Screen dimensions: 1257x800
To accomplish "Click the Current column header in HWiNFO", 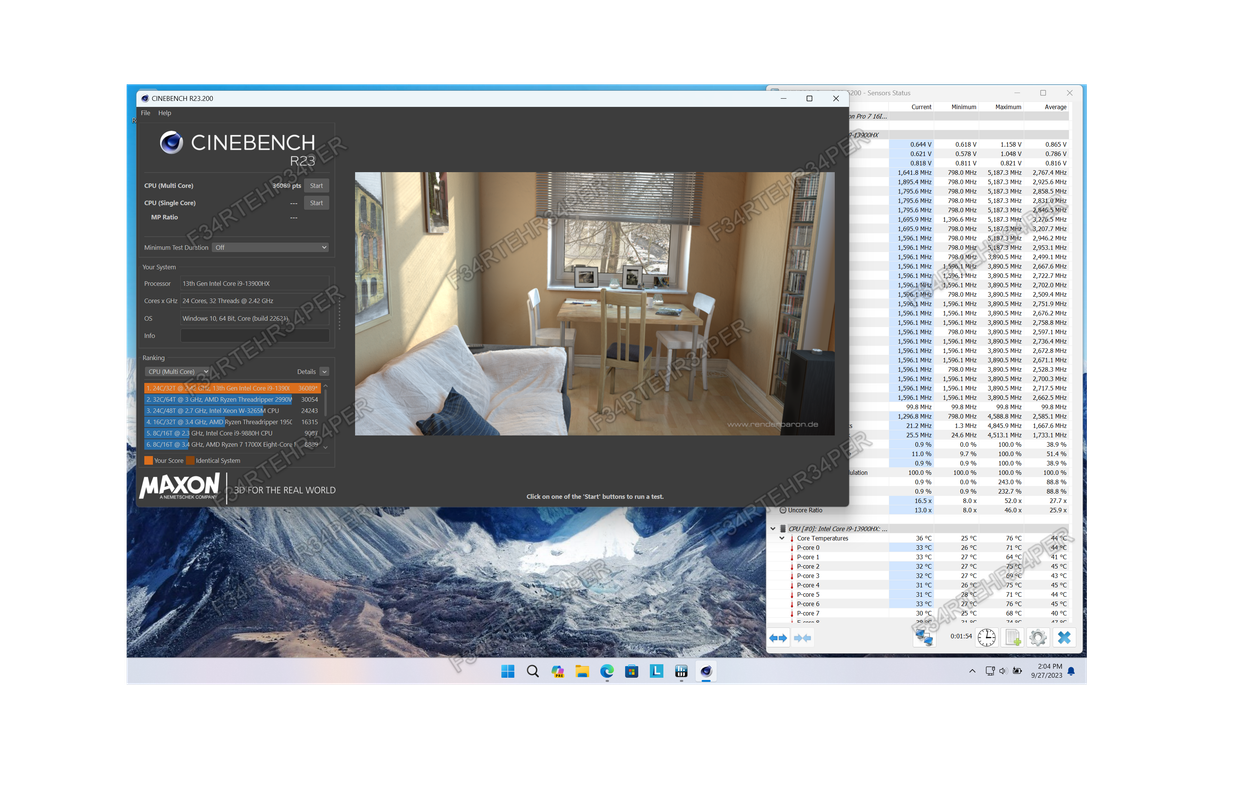I will click(x=921, y=107).
